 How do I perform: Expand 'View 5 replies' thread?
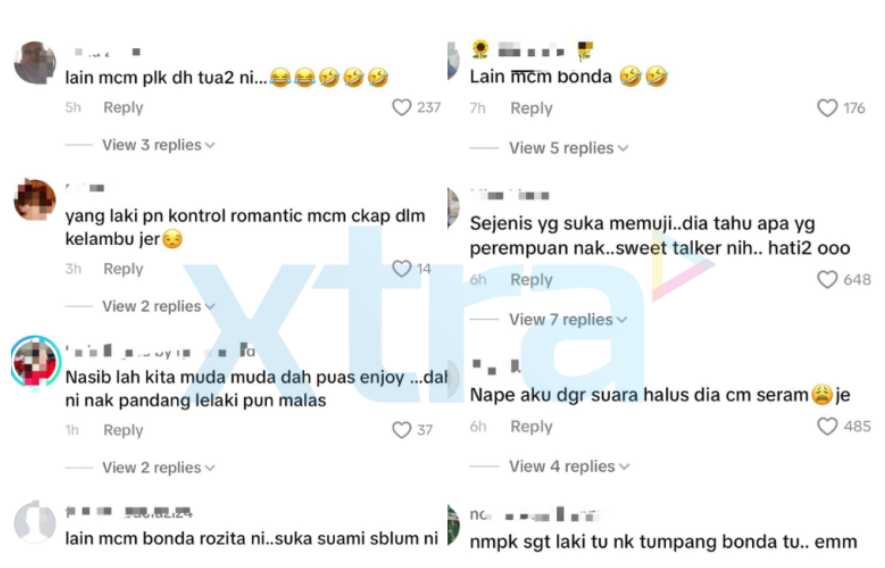(x=568, y=148)
